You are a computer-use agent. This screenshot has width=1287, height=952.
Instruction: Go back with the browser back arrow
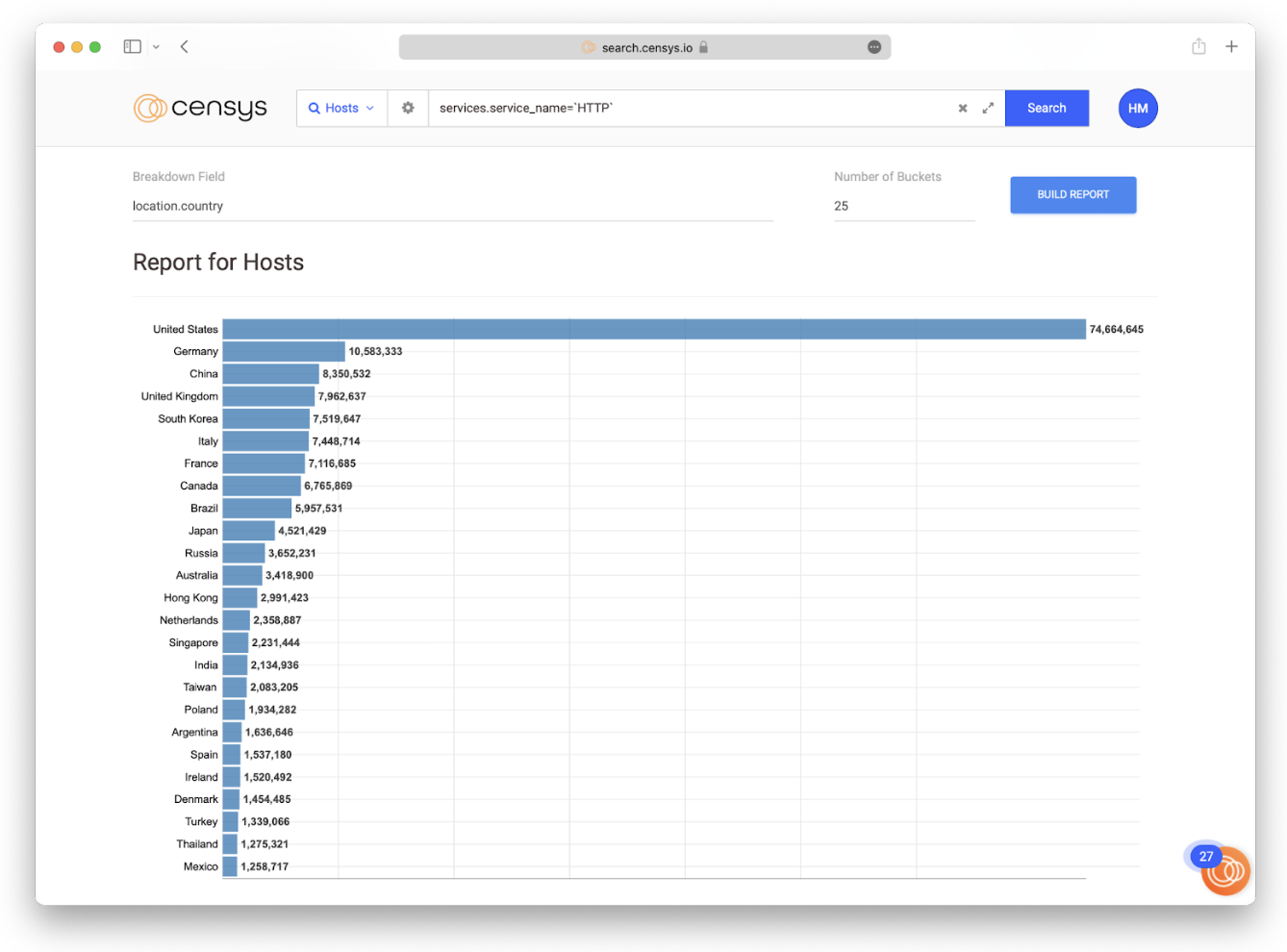(x=184, y=46)
